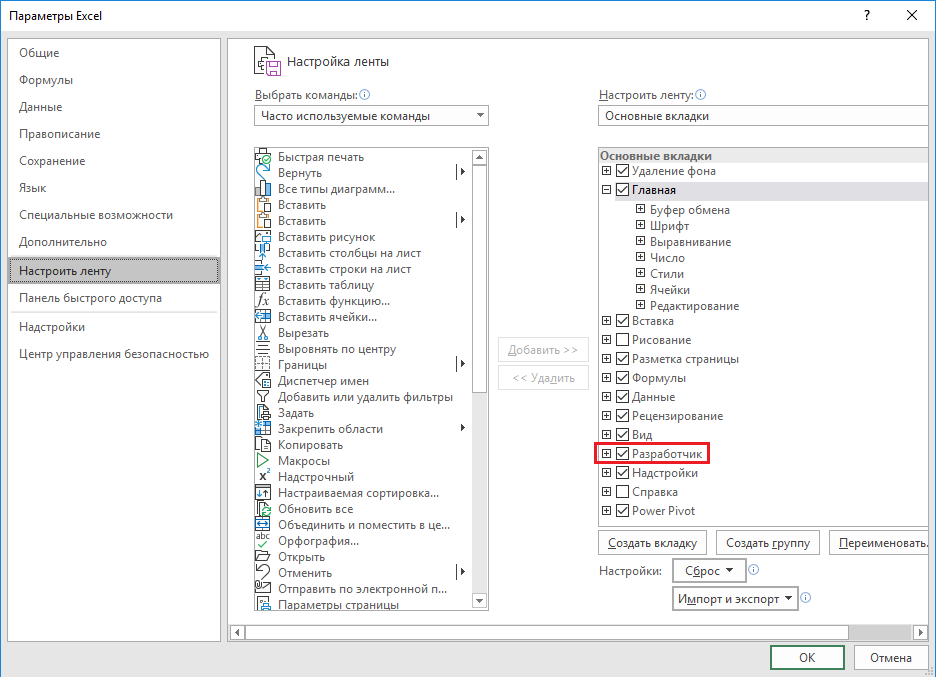The image size is (936, 677).
Task: Uncheck the Формулы tab checkbox
Action: pos(622,378)
